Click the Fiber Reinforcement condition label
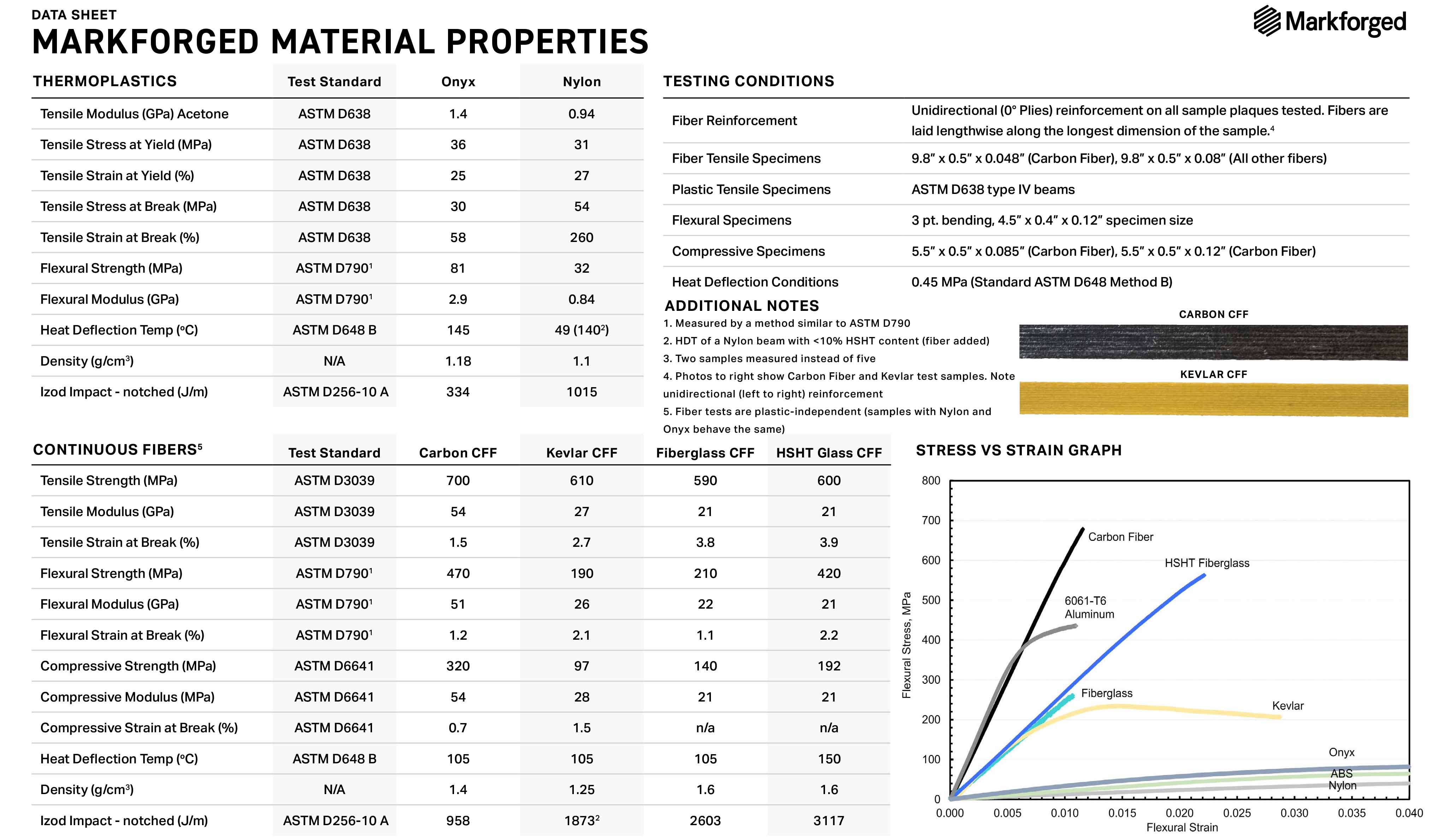Viewport: 1437px width, 840px height. coord(734,120)
